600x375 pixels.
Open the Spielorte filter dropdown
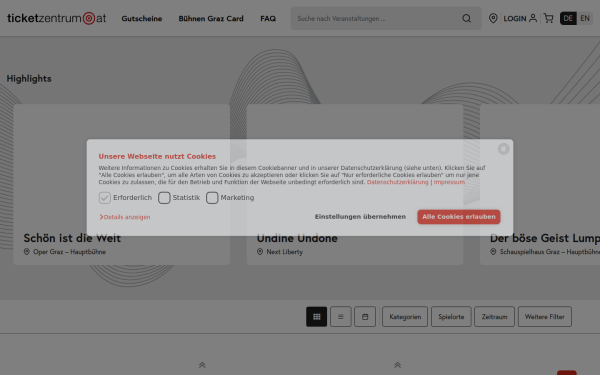(451, 316)
